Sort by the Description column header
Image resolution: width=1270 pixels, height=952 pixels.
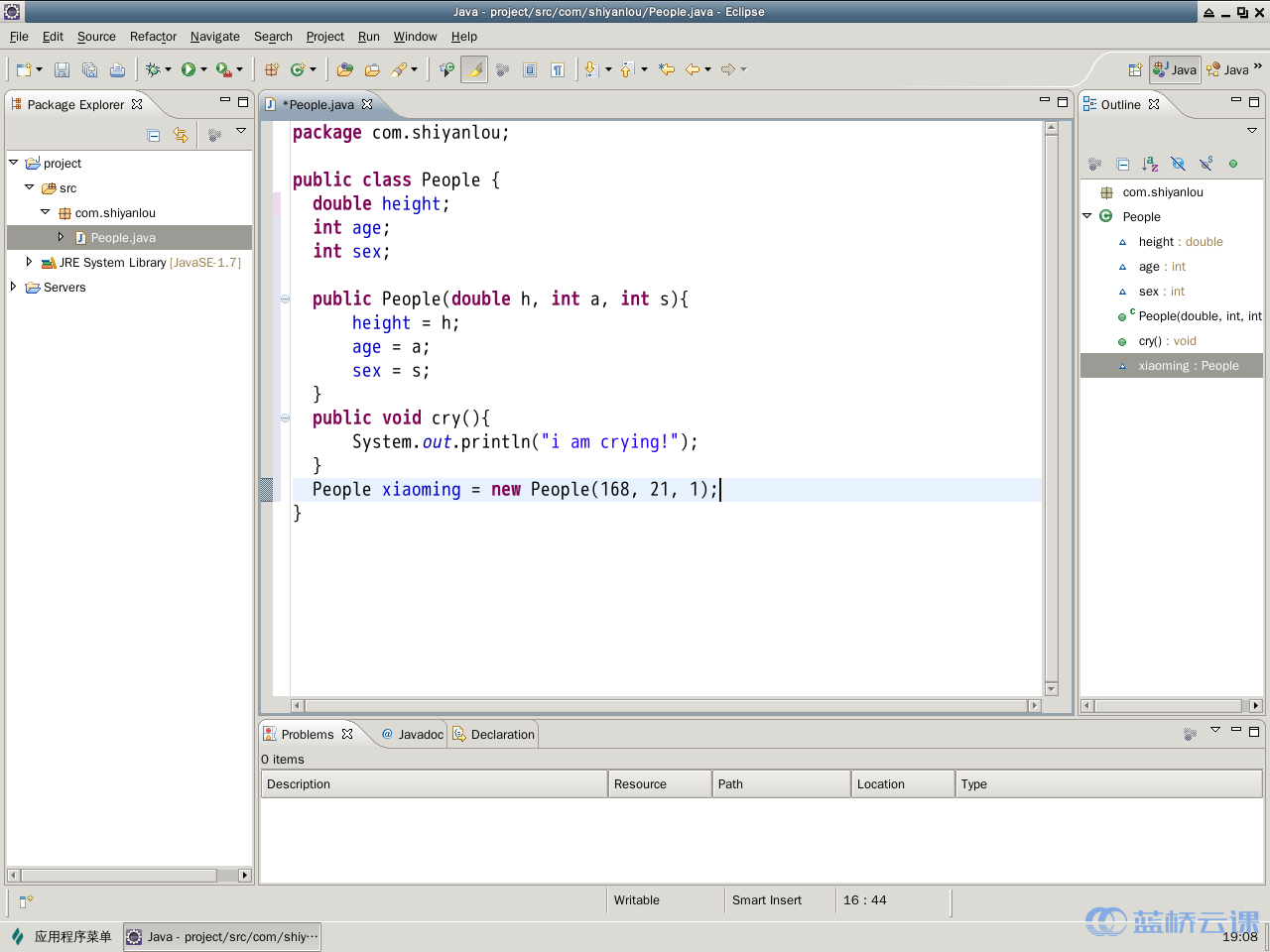[x=434, y=783]
